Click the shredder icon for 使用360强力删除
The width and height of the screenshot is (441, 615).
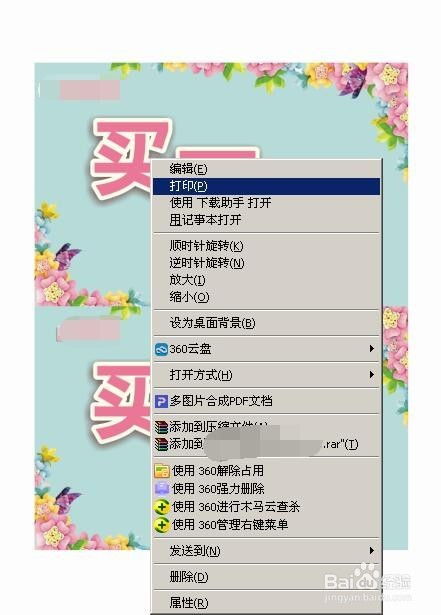(x=161, y=488)
